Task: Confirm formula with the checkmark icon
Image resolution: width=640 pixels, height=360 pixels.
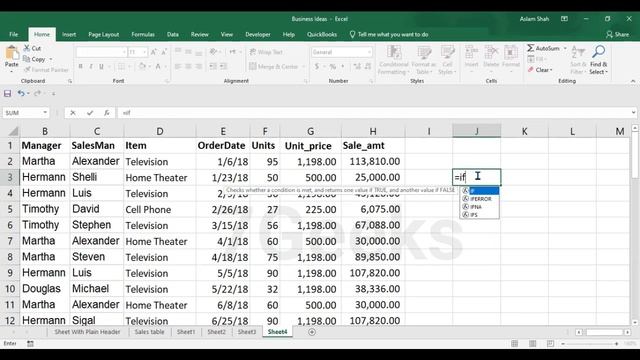Action: pyautogui.click(x=90, y=113)
